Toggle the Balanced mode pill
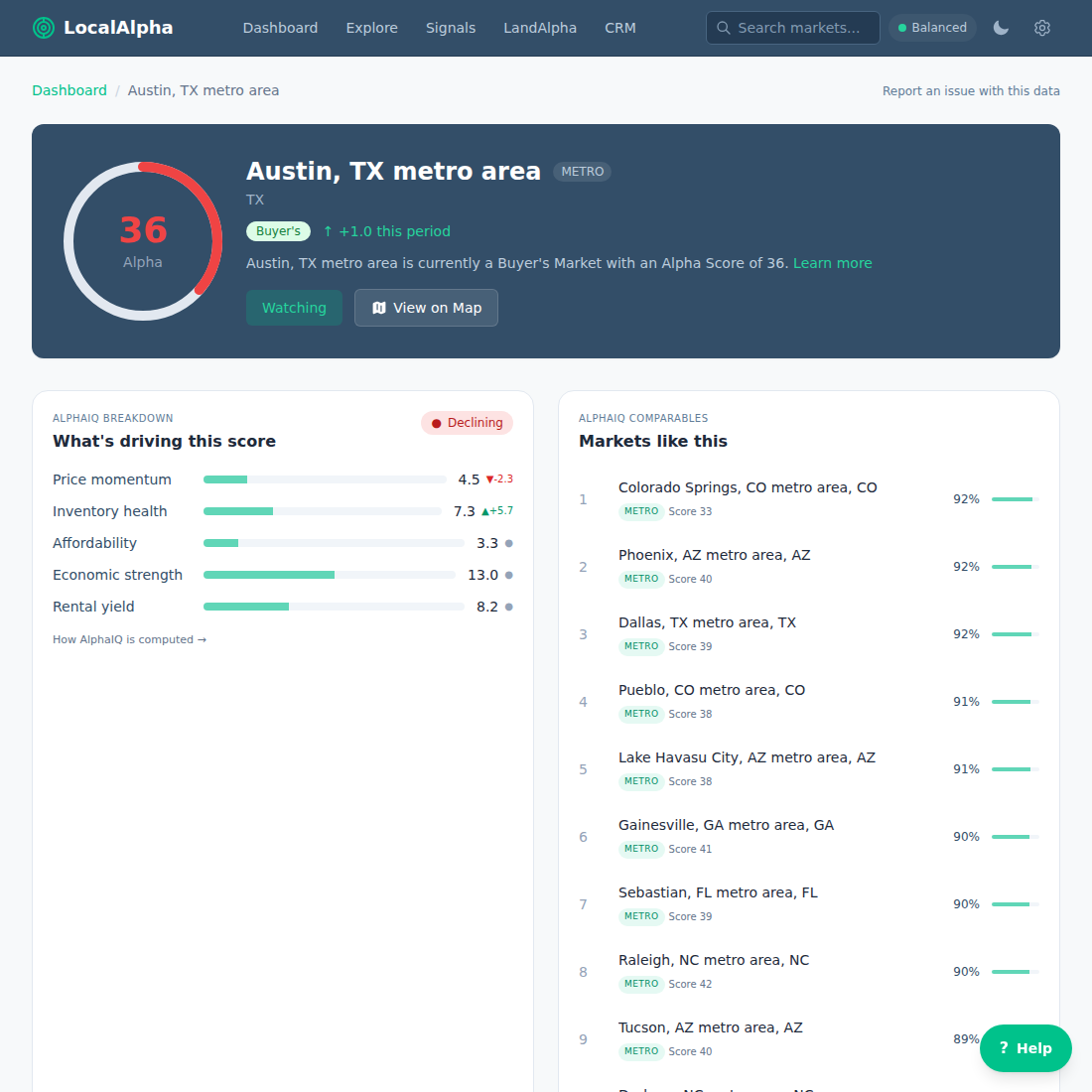 click(932, 28)
